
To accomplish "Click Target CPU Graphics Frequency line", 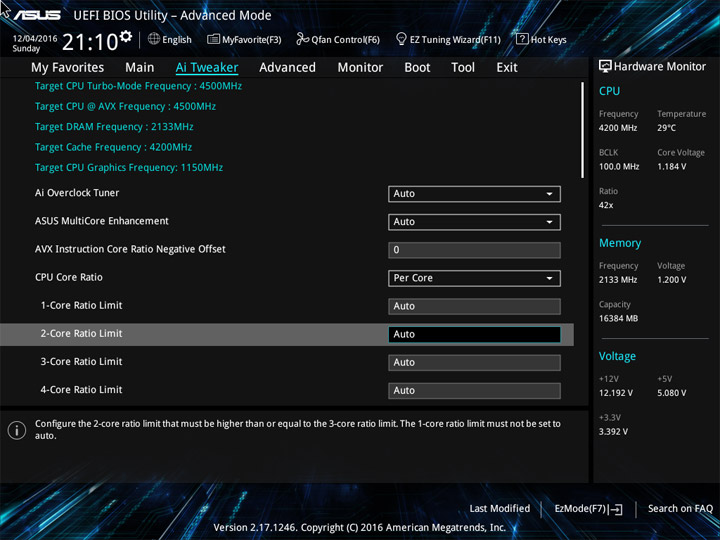I will click(x=129, y=168).
